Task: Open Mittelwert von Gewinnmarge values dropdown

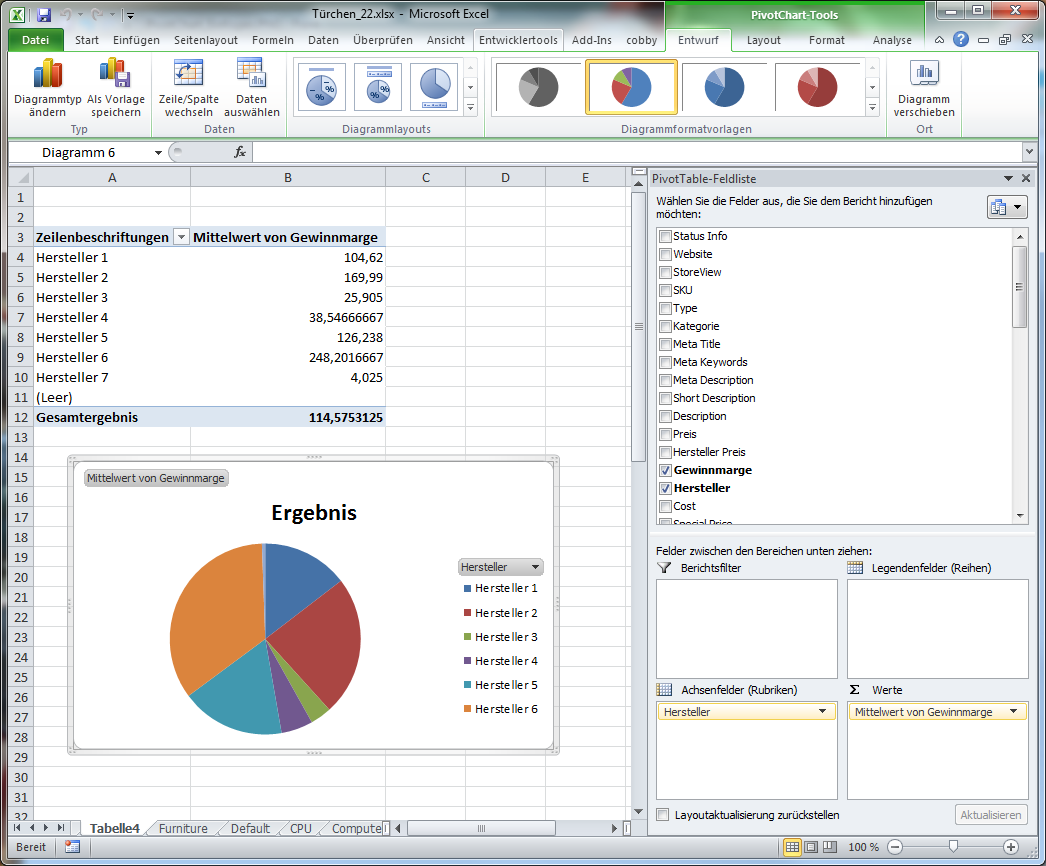Action: (1014, 712)
